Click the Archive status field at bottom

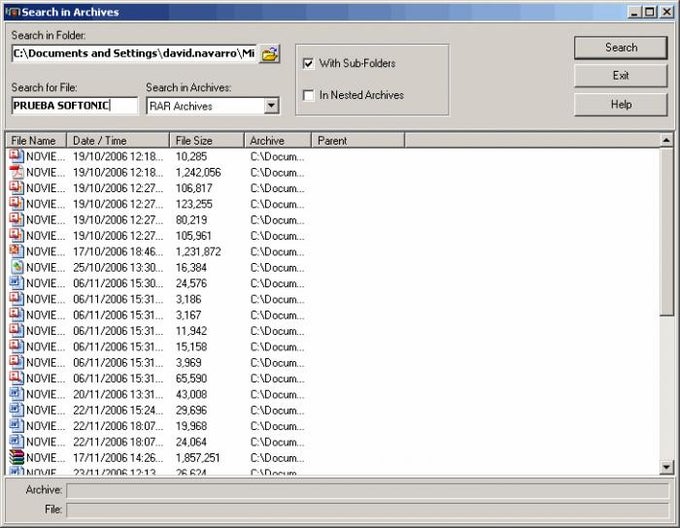(x=367, y=491)
